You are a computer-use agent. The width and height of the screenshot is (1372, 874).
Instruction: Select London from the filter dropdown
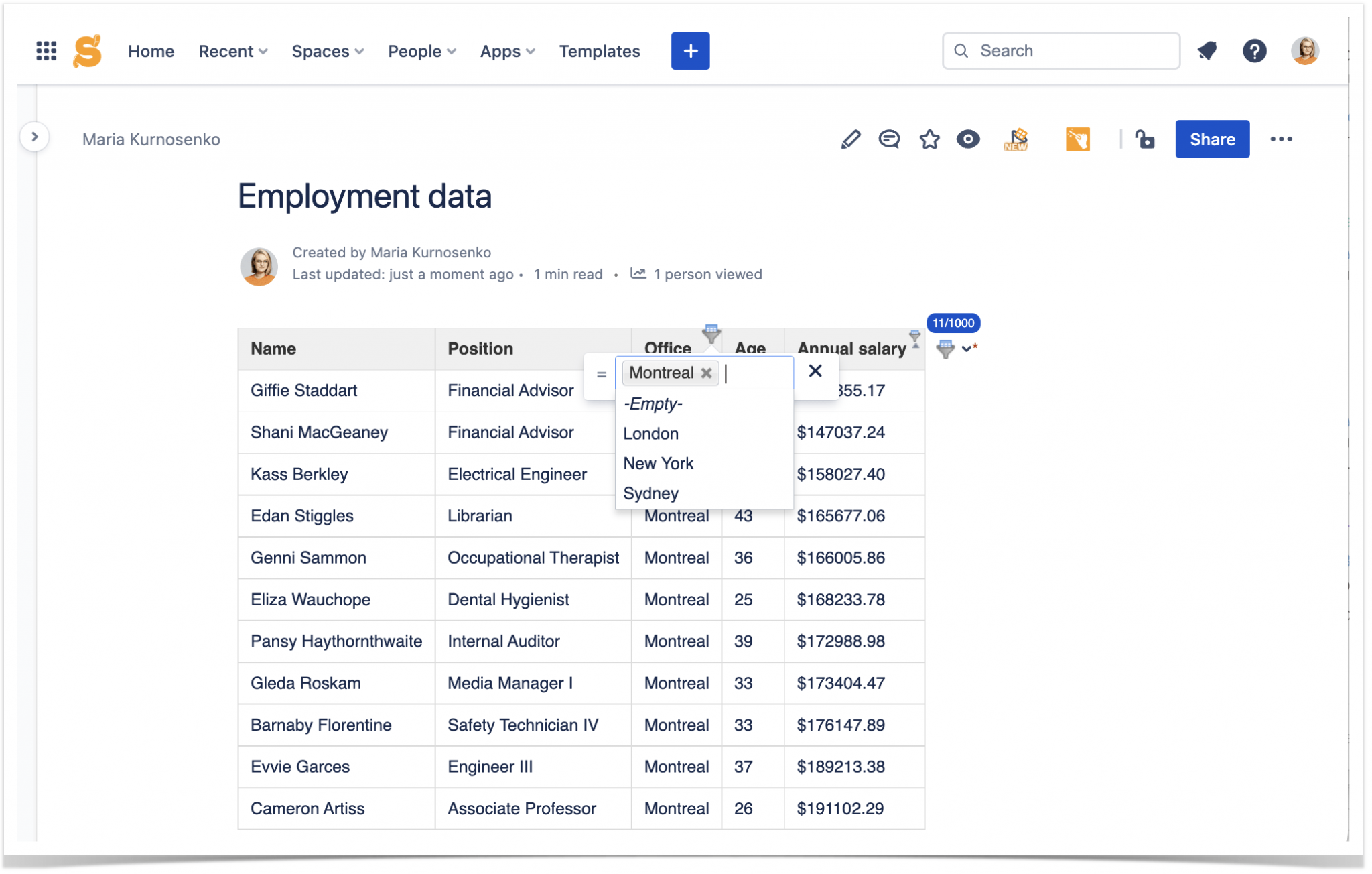pos(650,433)
